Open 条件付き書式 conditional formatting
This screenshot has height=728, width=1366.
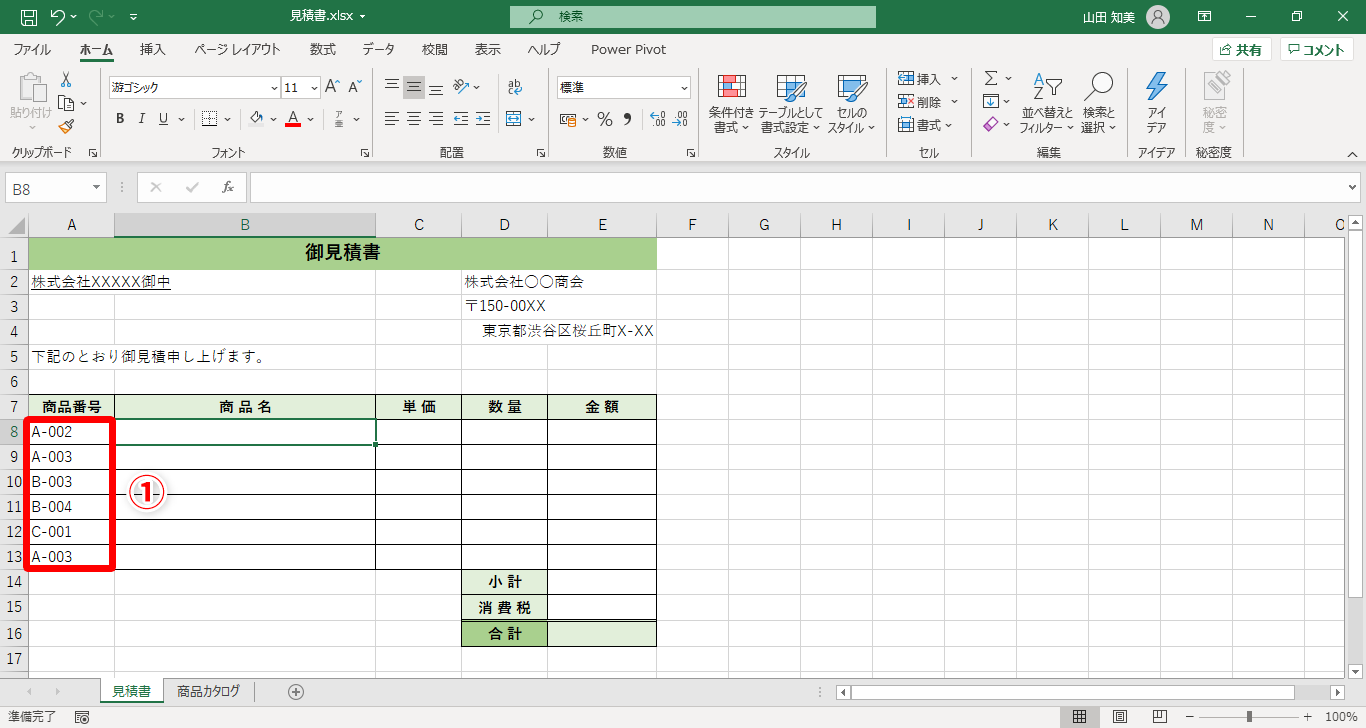pos(731,102)
